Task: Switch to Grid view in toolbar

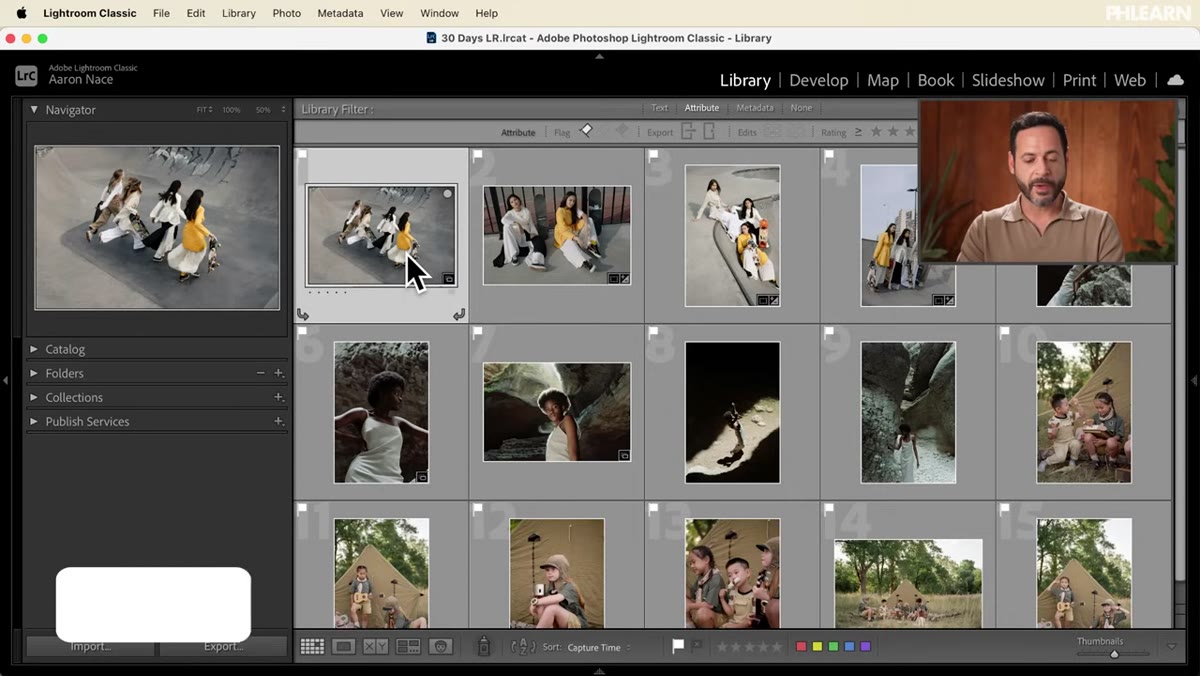Action: [x=312, y=647]
